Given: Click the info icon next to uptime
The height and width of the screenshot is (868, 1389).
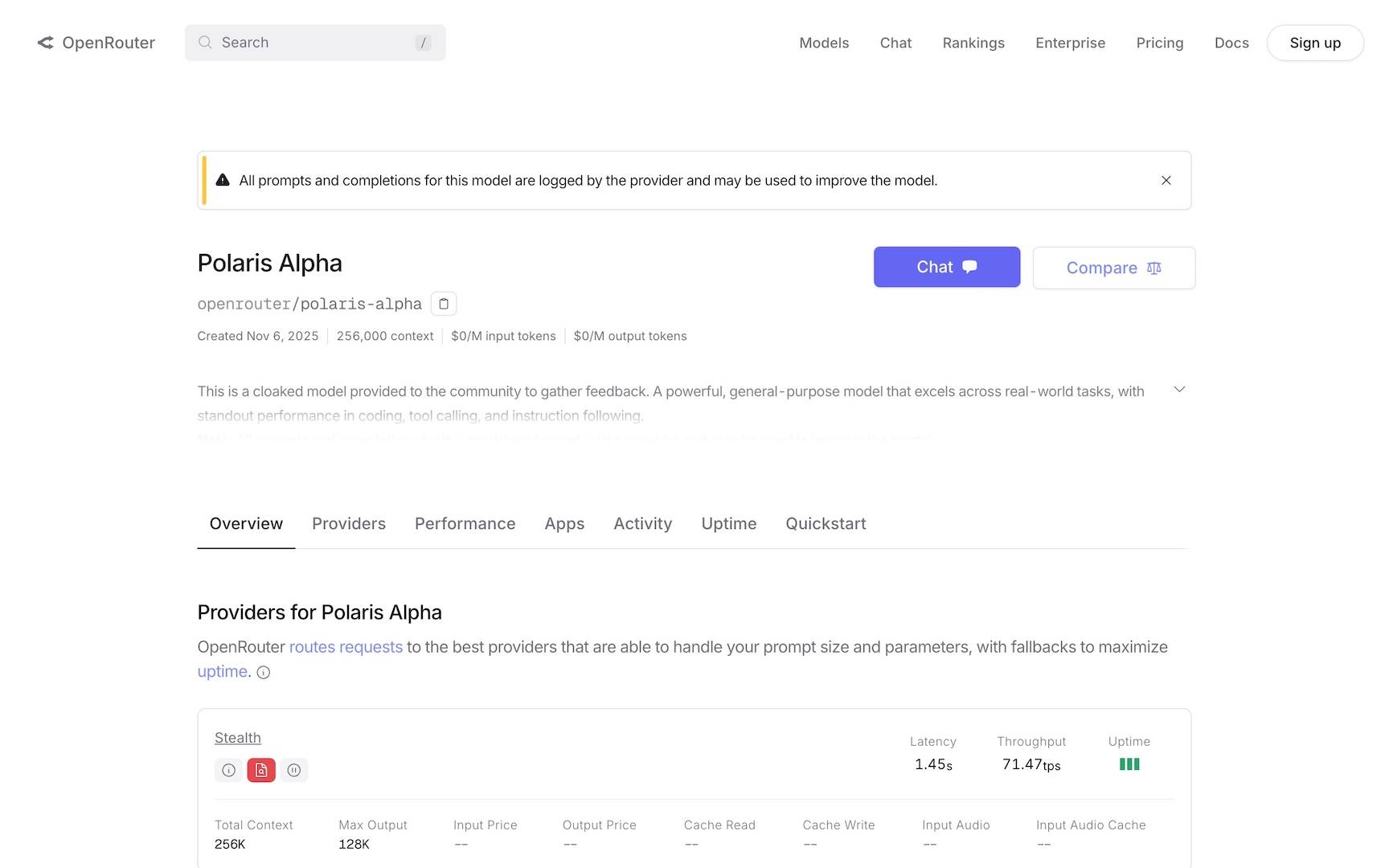Looking at the screenshot, I should (x=264, y=673).
